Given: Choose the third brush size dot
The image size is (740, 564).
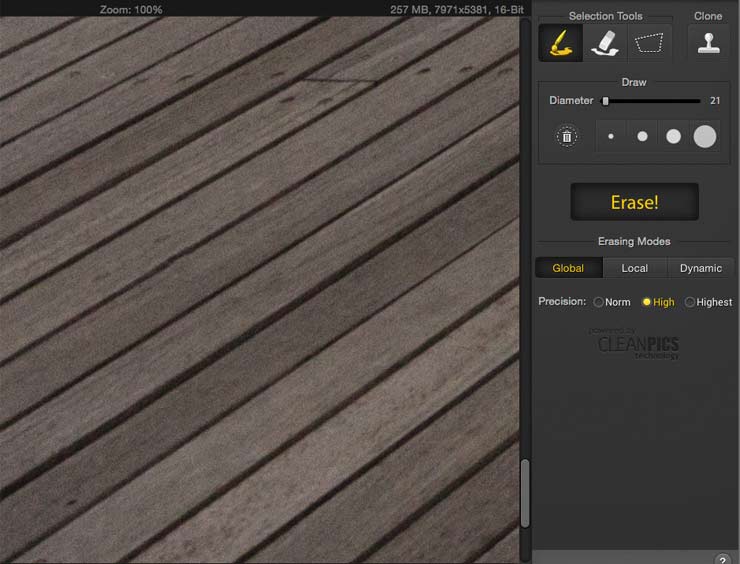Looking at the screenshot, I should (x=673, y=136).
